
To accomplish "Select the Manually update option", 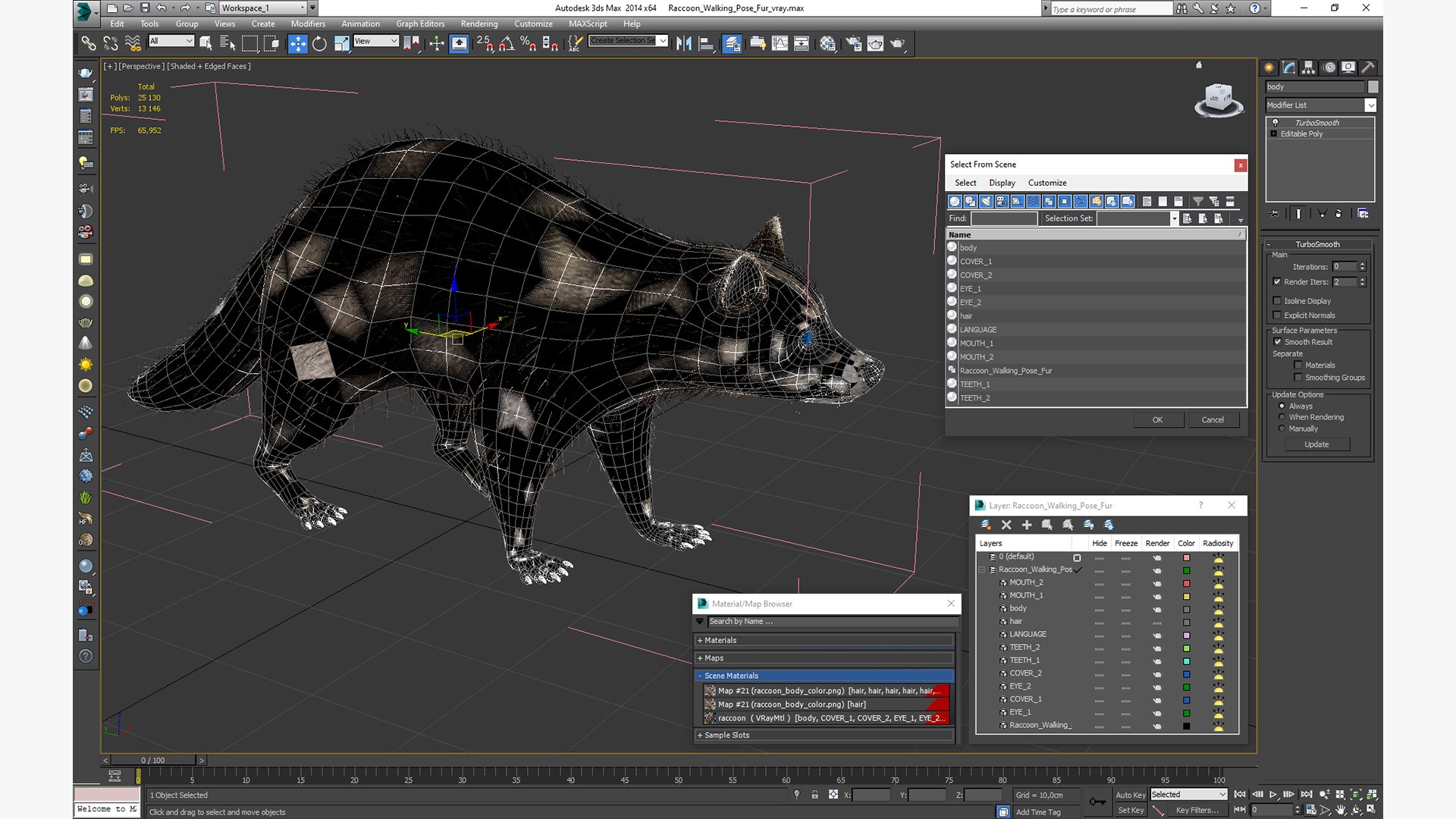I will coord(1282,428).
